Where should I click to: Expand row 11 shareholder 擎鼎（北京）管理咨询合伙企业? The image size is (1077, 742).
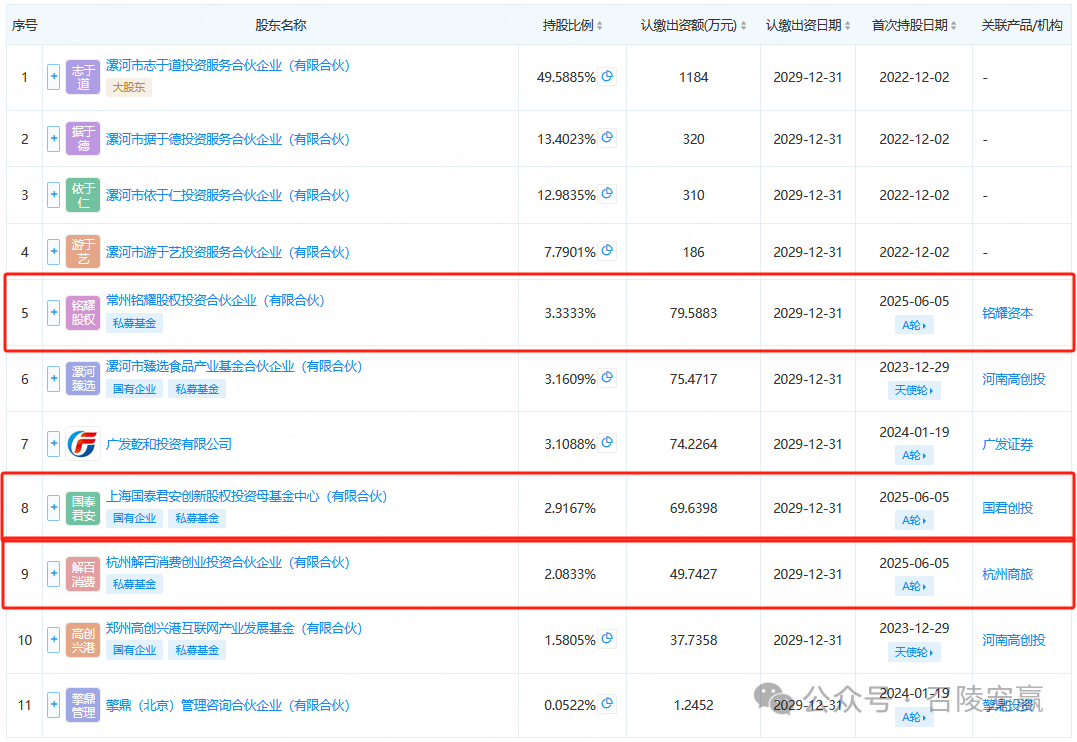[54, 705]
